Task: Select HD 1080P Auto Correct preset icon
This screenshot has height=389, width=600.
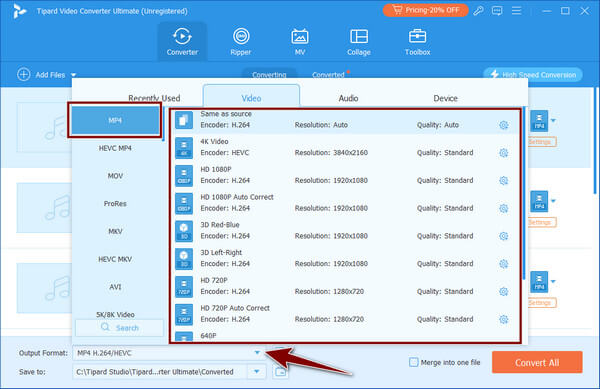Action: pyautogui.click(x=184, y=203)
